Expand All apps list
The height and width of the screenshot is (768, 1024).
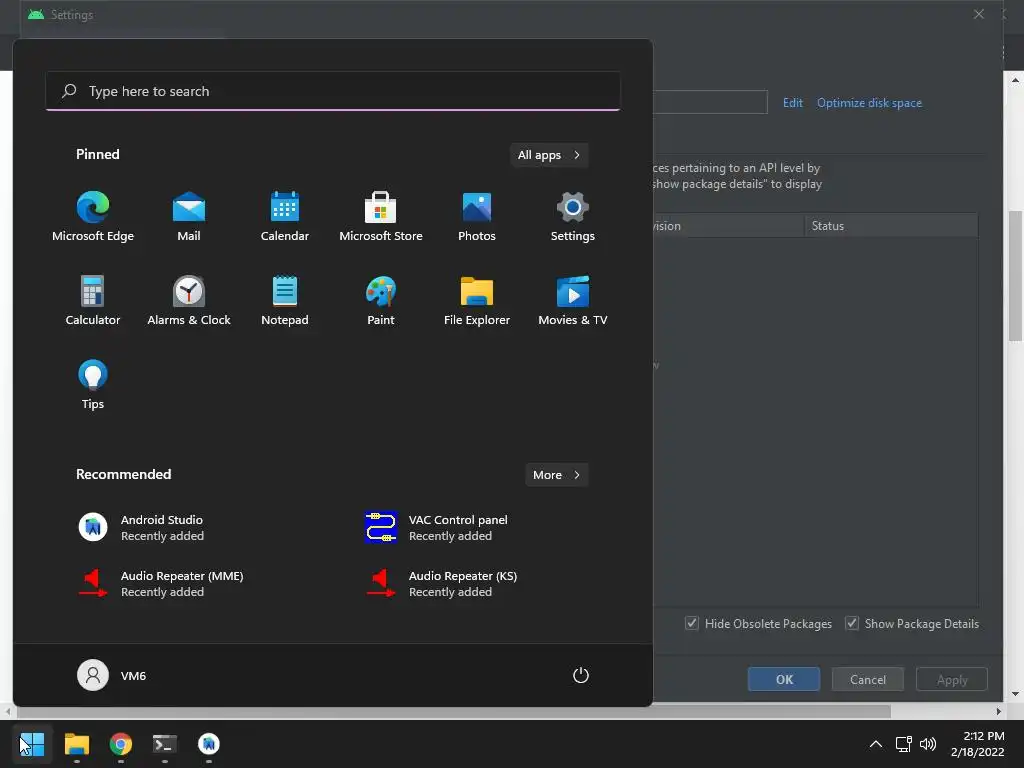point(549,155)
